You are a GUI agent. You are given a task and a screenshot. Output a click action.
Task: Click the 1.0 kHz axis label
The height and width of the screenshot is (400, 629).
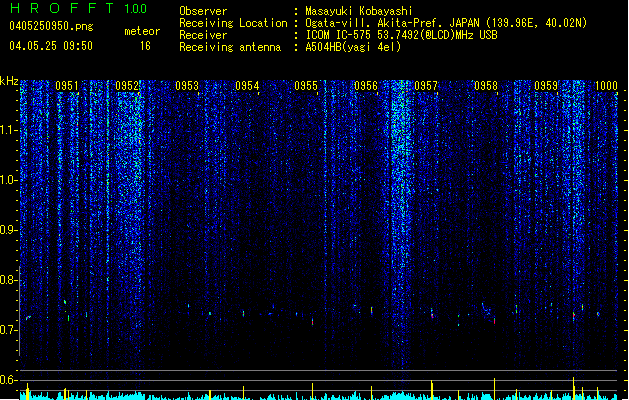8,180
